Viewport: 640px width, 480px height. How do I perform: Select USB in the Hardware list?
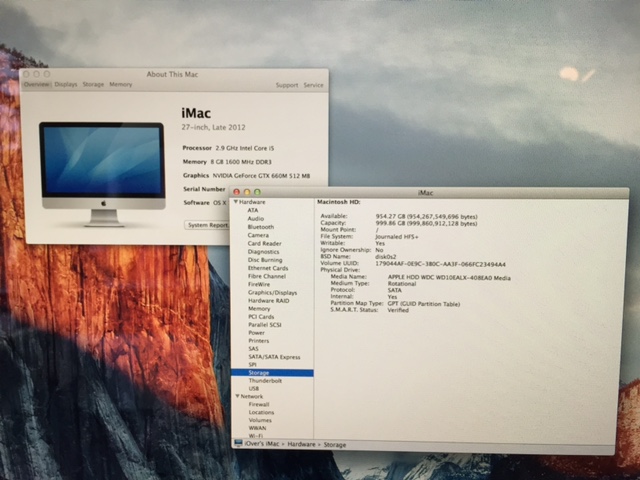pyautogui.click(x=254, y=389)
